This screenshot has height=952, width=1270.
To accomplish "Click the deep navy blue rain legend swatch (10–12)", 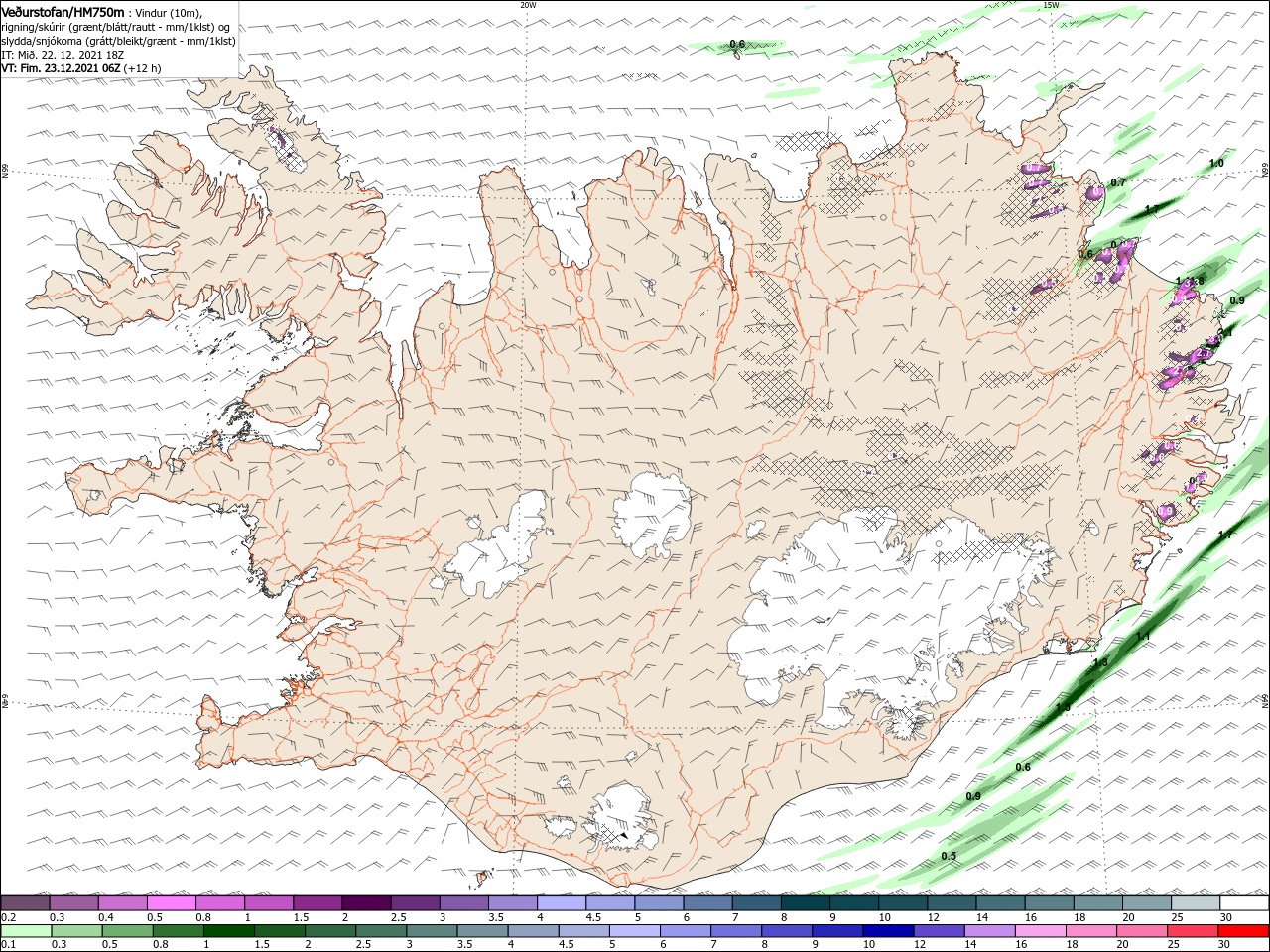I will point(886,931).
